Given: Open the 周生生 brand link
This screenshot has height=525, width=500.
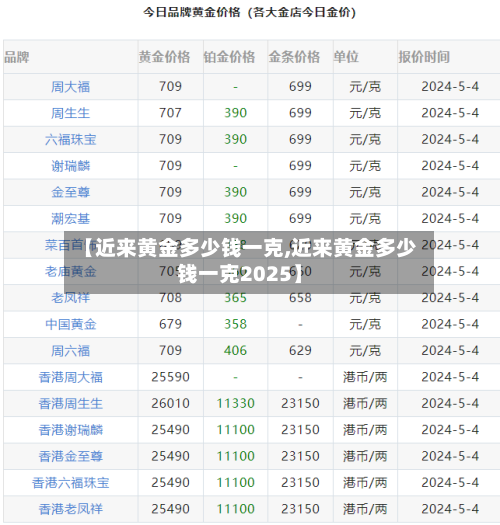Looking at the screenshot, I should pos(70,113).
